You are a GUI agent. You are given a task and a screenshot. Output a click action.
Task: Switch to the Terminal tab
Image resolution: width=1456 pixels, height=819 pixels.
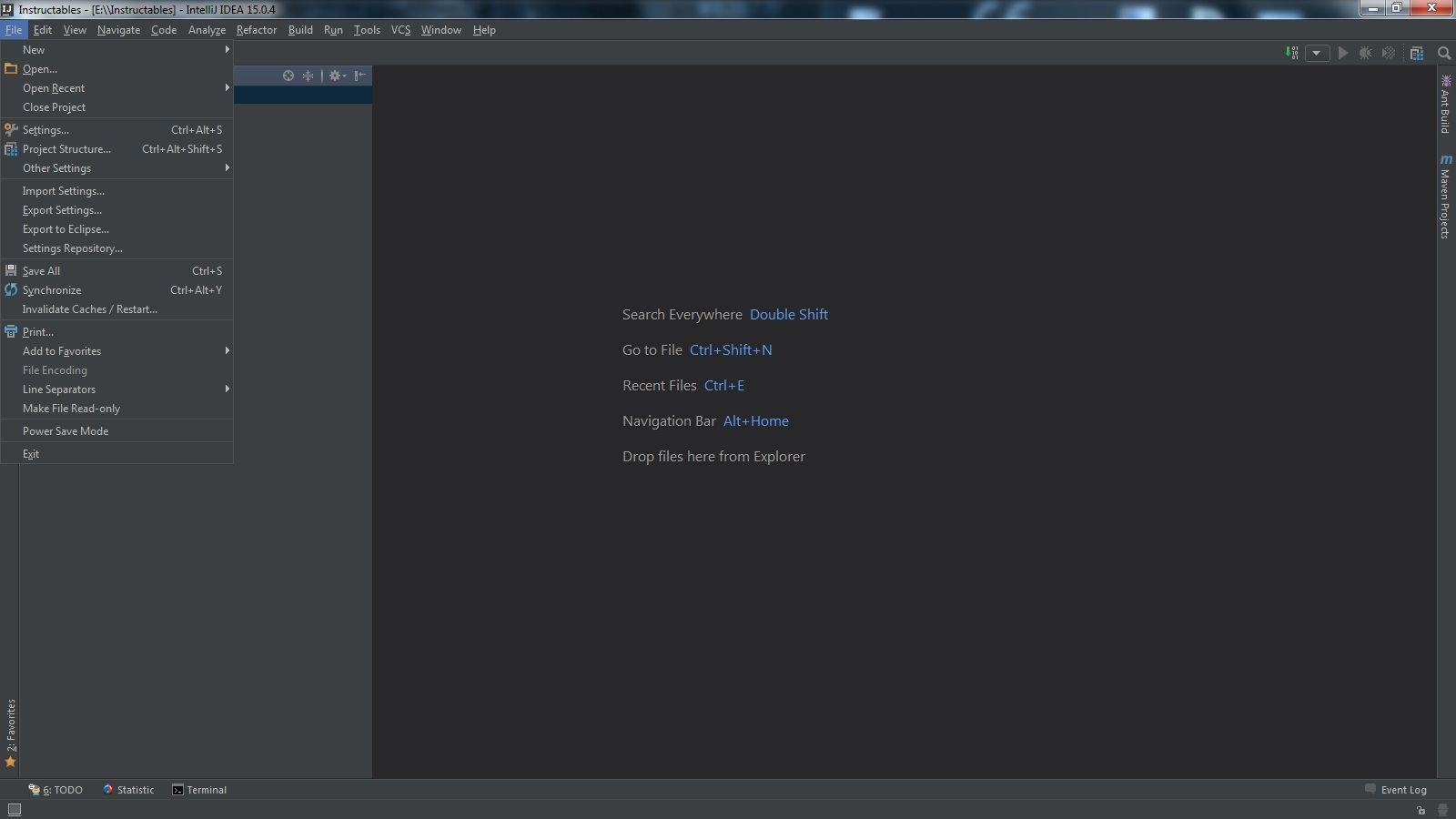[x=206, y=790]
